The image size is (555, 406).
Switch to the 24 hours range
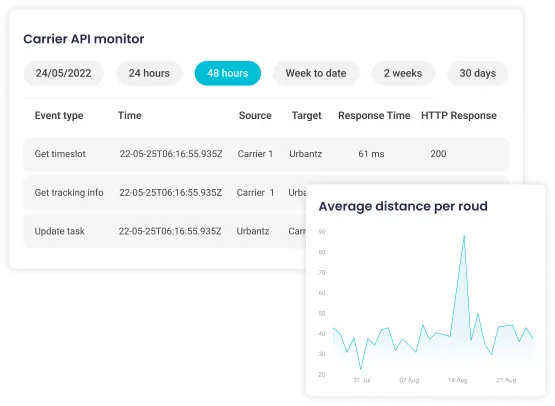coord(149,73)
